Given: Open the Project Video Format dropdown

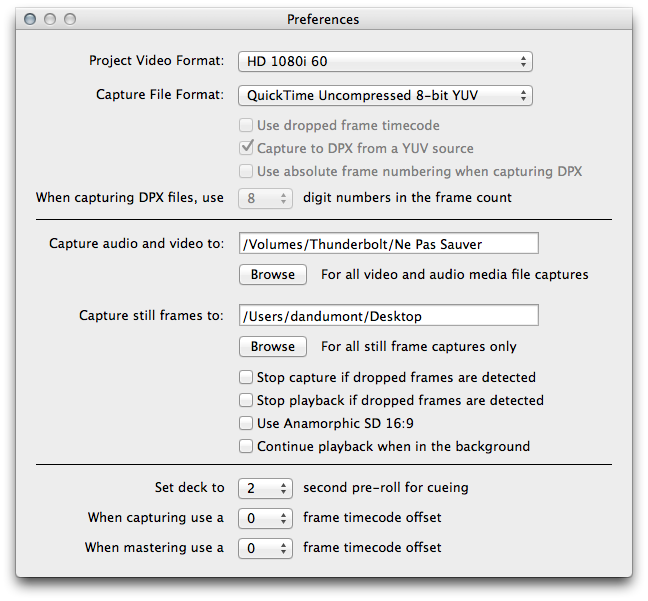Looking at the screenshot, I should [x=385, y=62].
